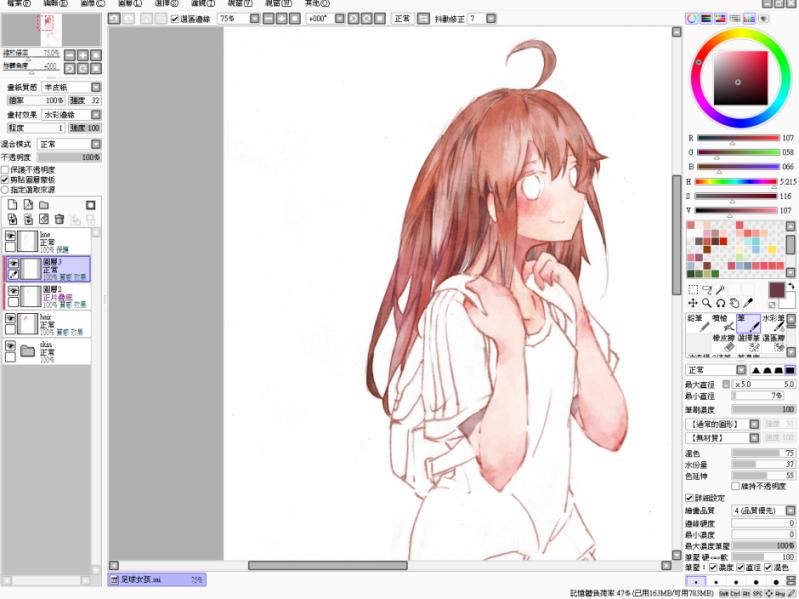Open the brush mode 正常 dropdown
The image size is (799, 599).
point(741,370)
